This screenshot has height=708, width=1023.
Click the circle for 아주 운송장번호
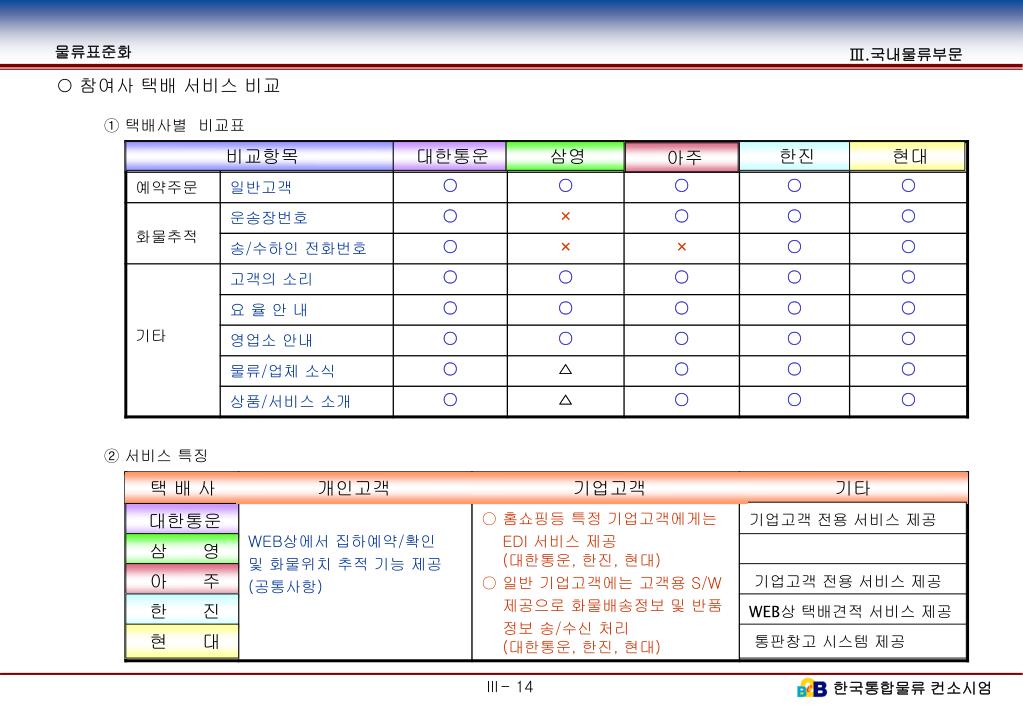pyautogui.click(x=682, y=216)
